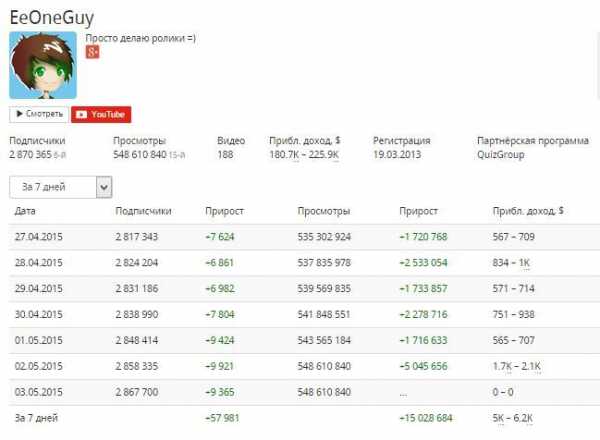This screenshot has width=600, height=440.
Task: Click the За 7 дней period selector
Action: [x=52, y=187]
